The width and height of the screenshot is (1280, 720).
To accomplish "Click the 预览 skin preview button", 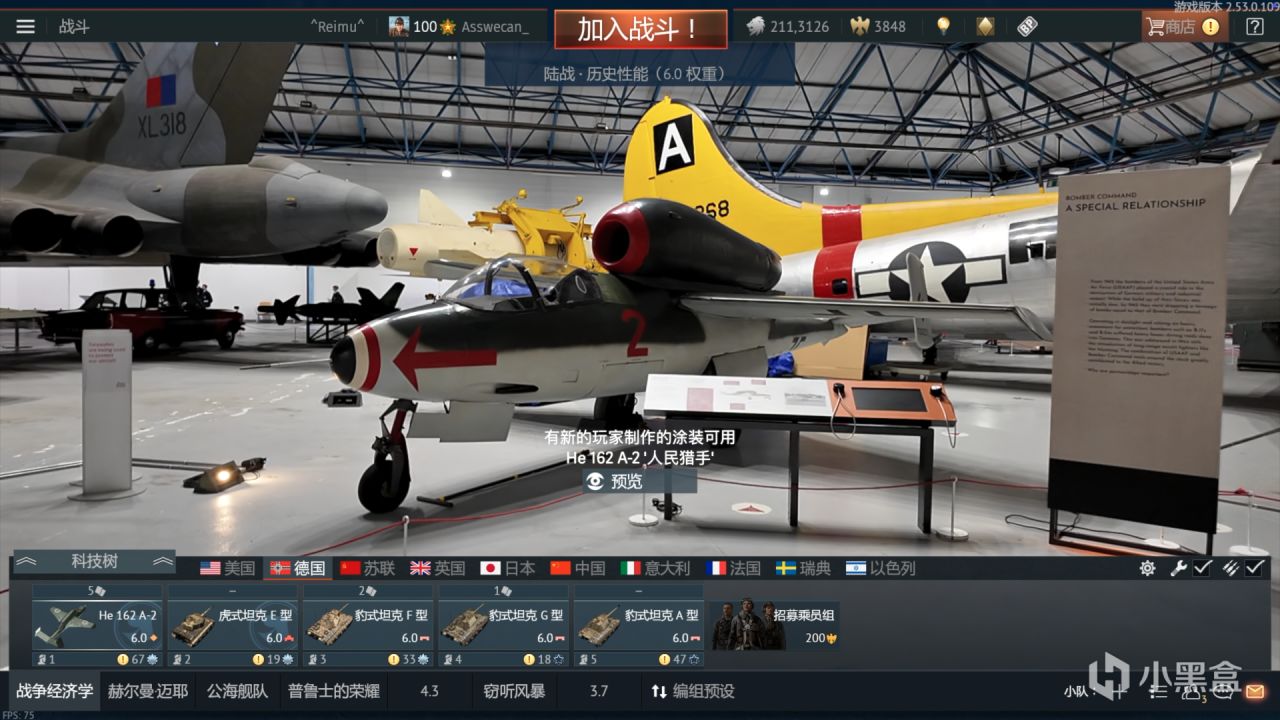I will [x=640, y=481].
